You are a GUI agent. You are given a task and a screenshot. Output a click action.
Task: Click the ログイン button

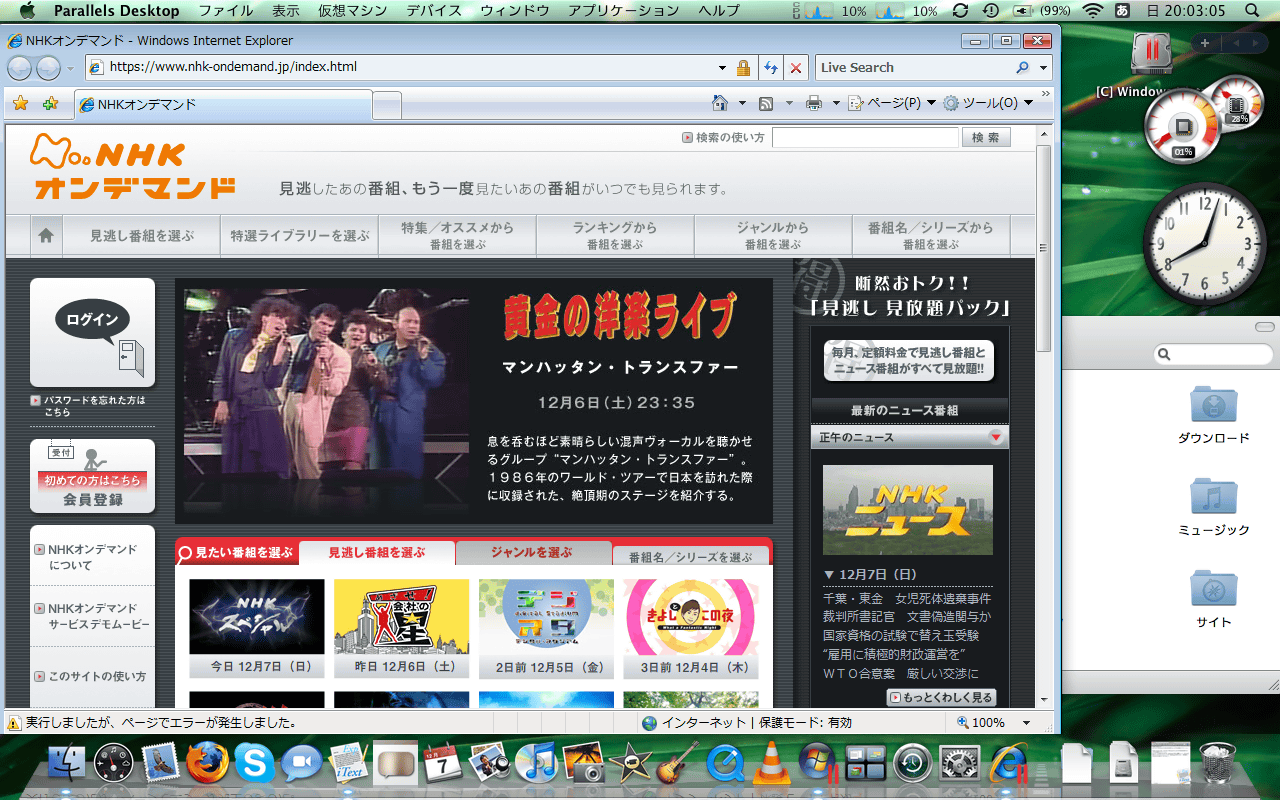93,332
